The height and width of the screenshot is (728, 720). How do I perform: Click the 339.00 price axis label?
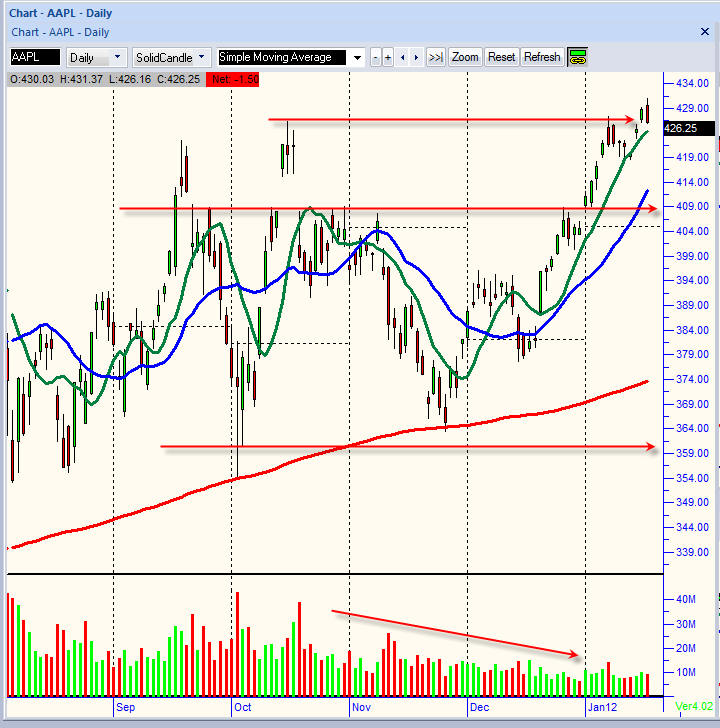692,552
